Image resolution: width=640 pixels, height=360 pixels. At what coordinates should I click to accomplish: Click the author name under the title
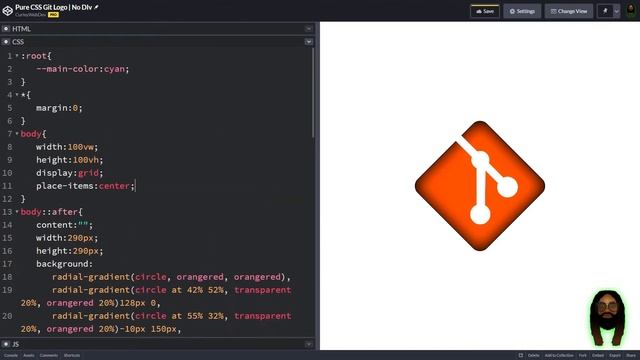click(31, 15)
